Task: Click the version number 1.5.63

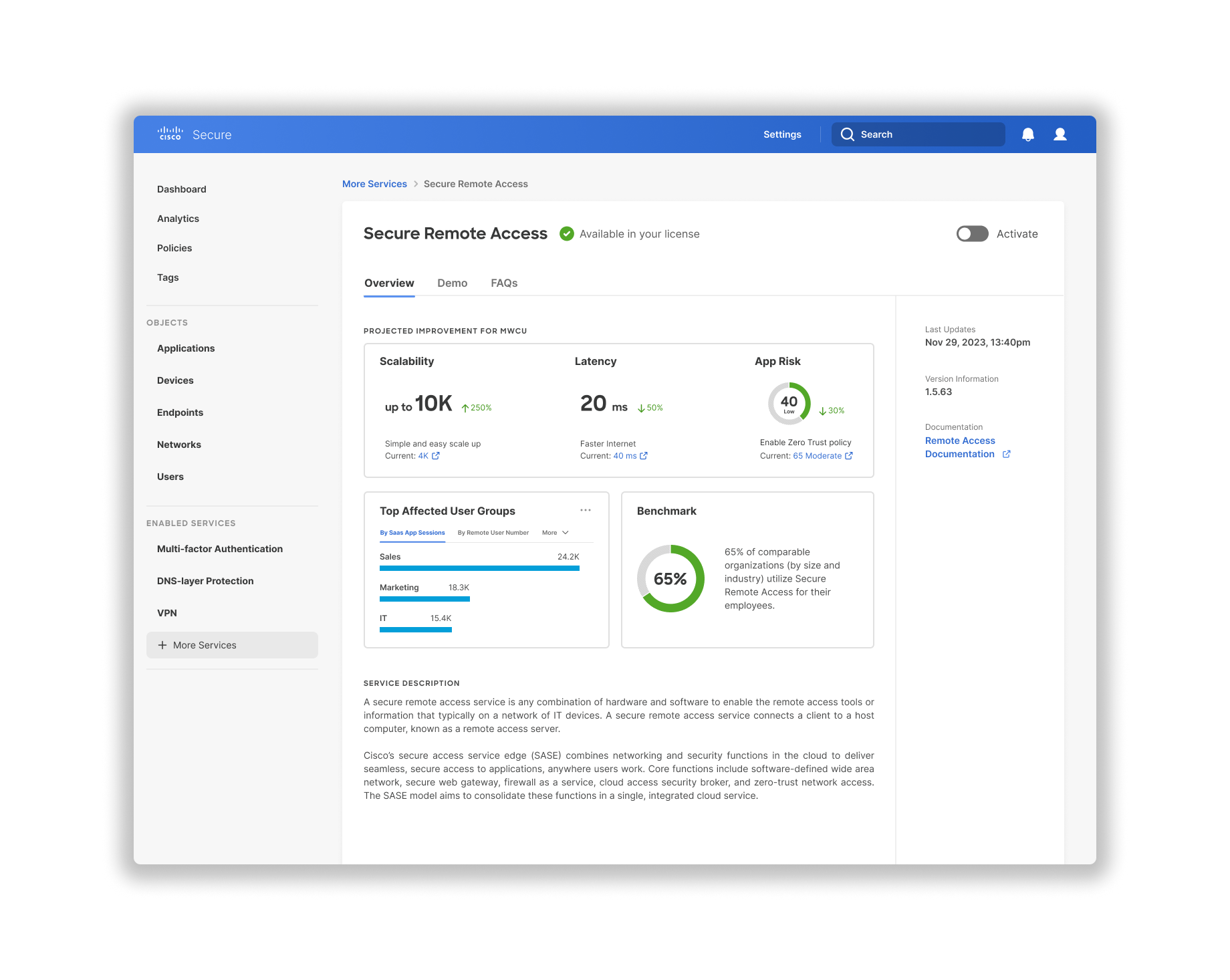Action: point(939,392)
